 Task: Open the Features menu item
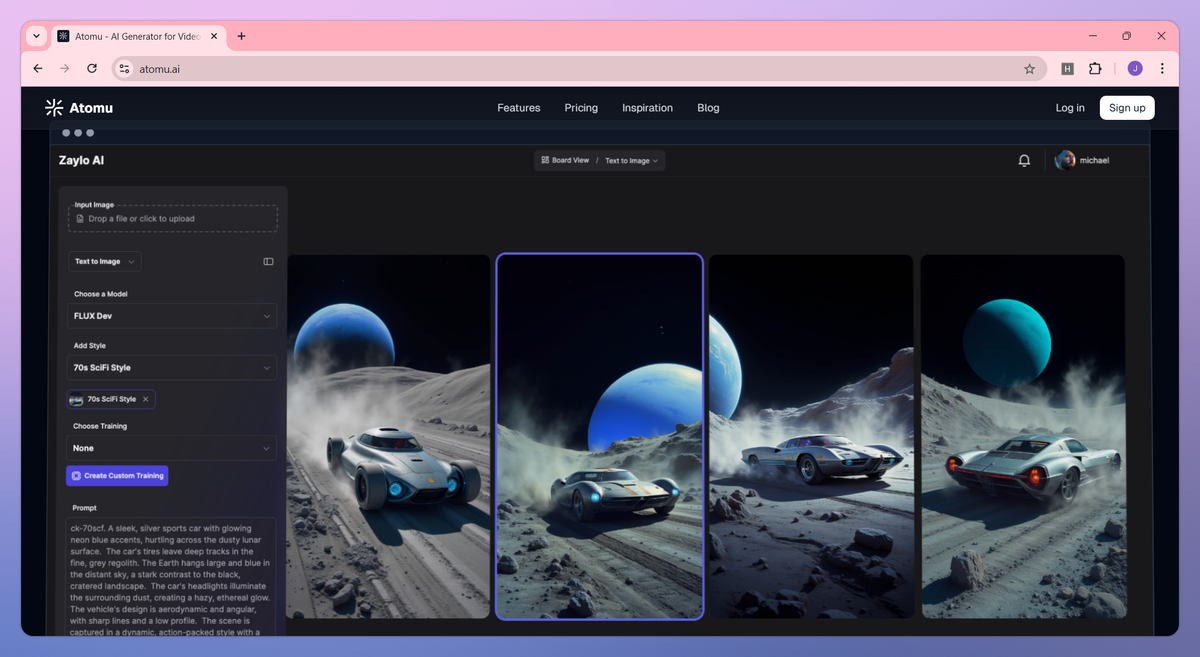[x=519, y=108]
